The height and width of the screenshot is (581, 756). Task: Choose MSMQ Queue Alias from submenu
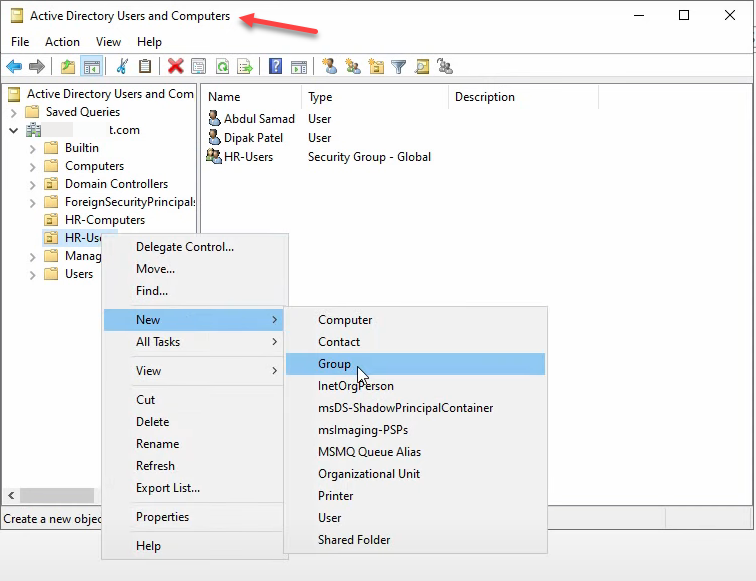tap(416, 452)
